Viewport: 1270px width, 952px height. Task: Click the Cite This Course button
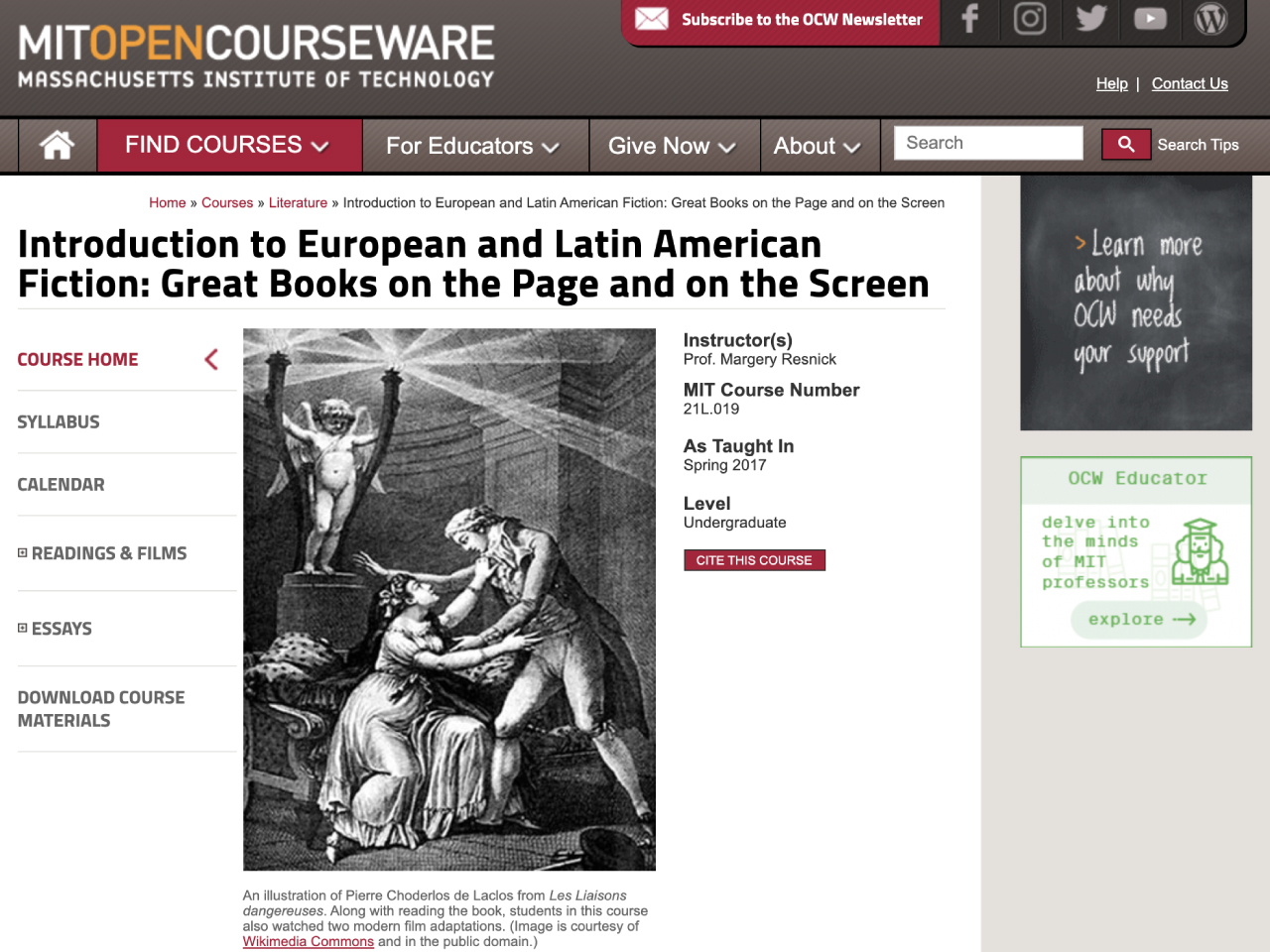[754, 560]
